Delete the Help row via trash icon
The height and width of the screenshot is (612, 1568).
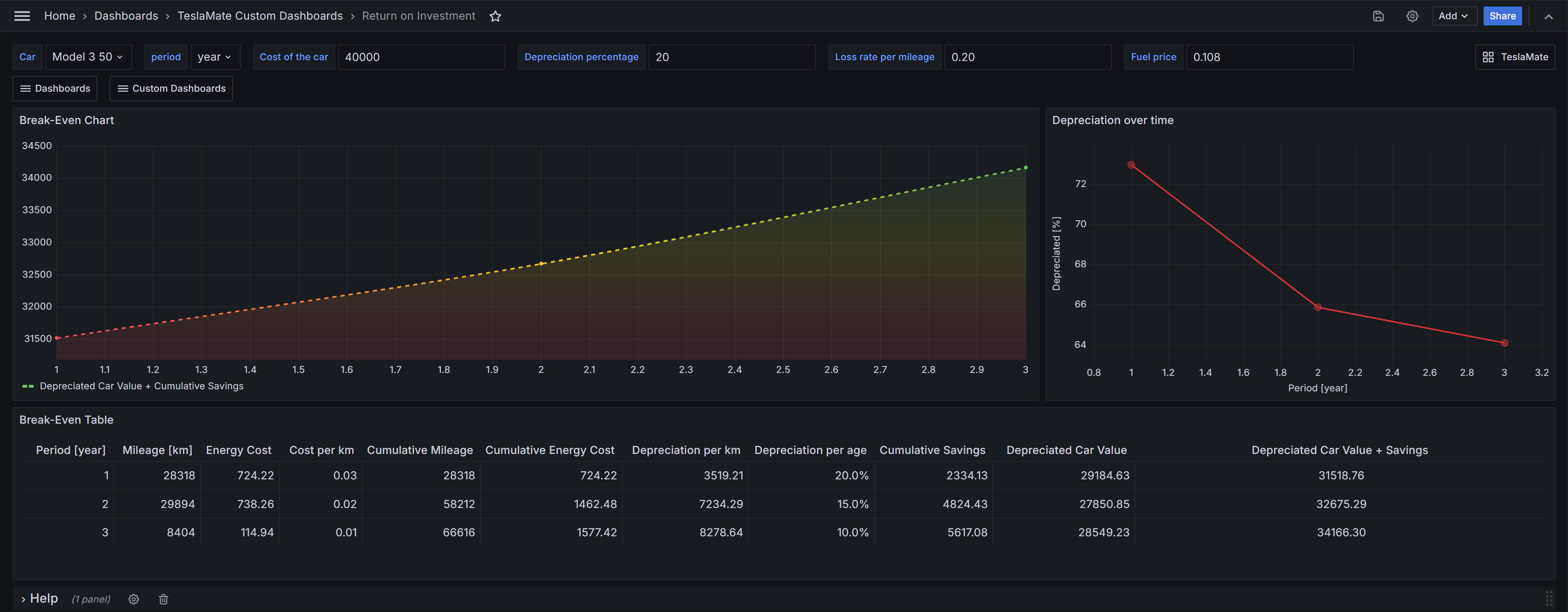(163, 599)
